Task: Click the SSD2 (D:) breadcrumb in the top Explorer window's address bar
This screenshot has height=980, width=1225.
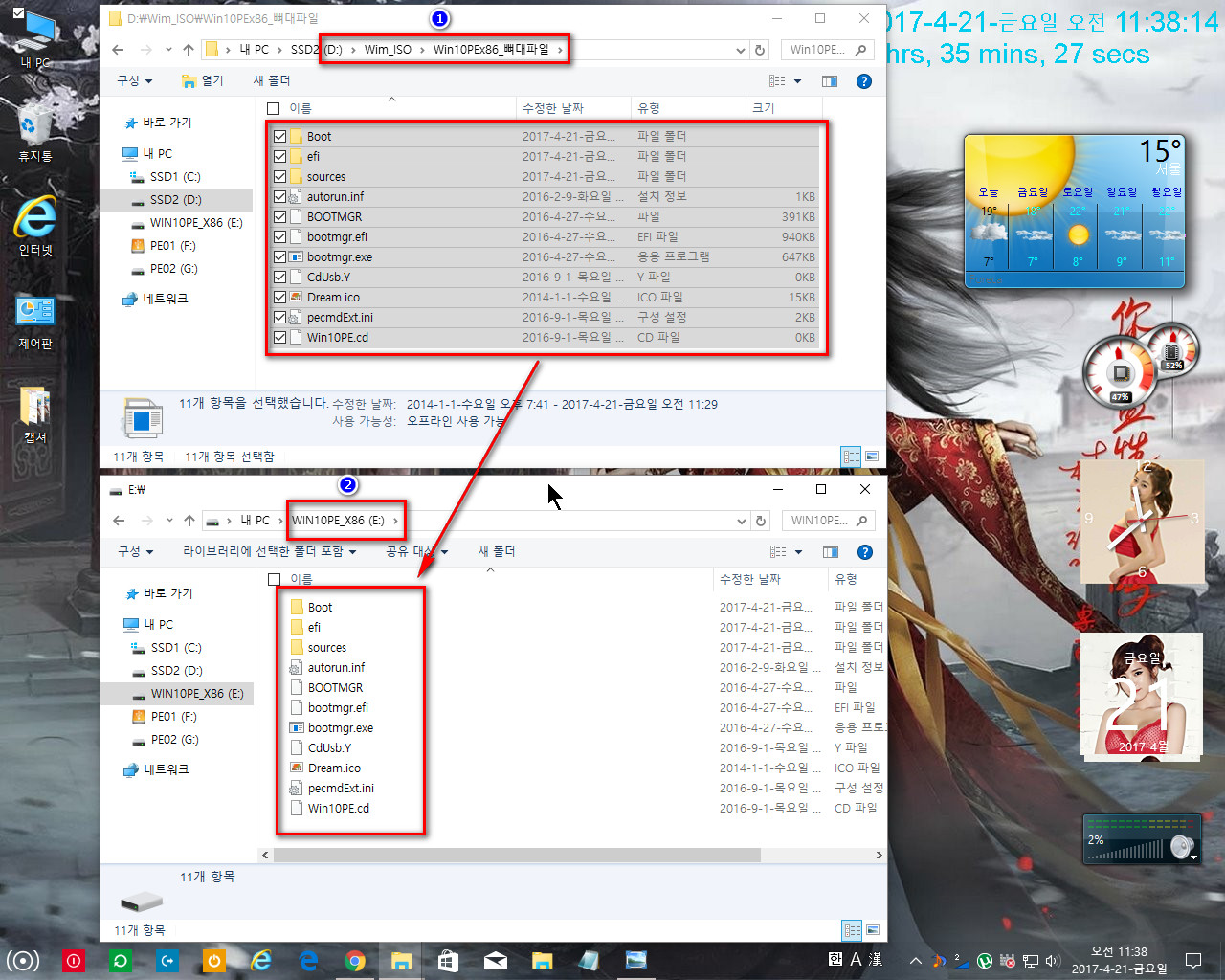Action: pos(317,50)
